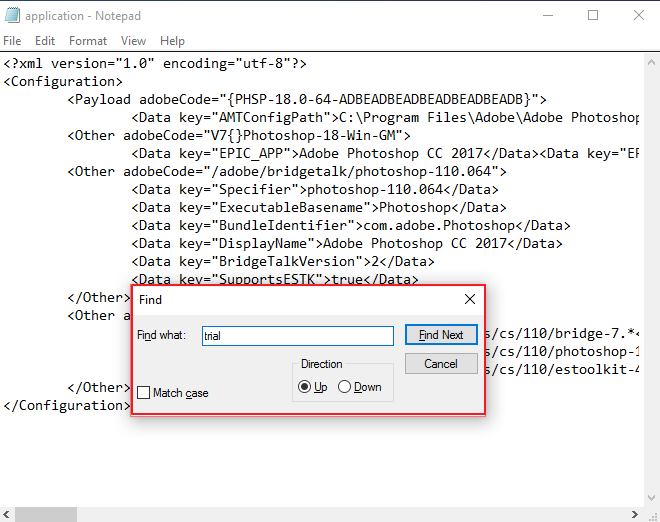Open the Help menu
The image size is (660, 522).
coord(172,41)
